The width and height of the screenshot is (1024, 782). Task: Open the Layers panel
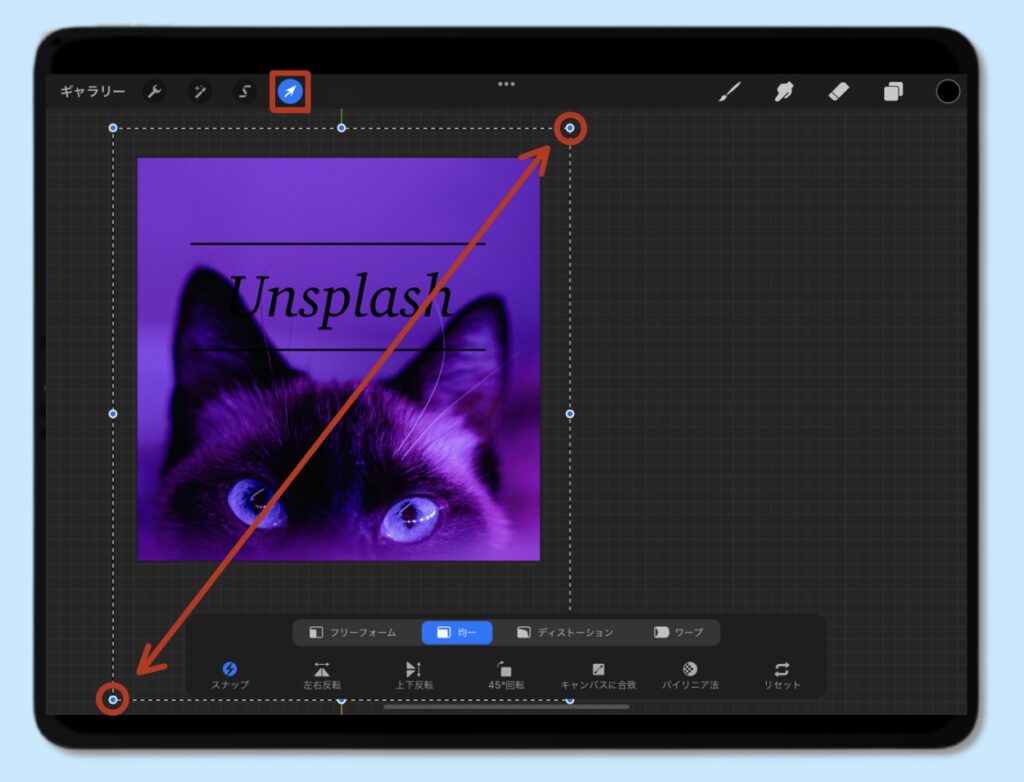click(x=893, y=91)
